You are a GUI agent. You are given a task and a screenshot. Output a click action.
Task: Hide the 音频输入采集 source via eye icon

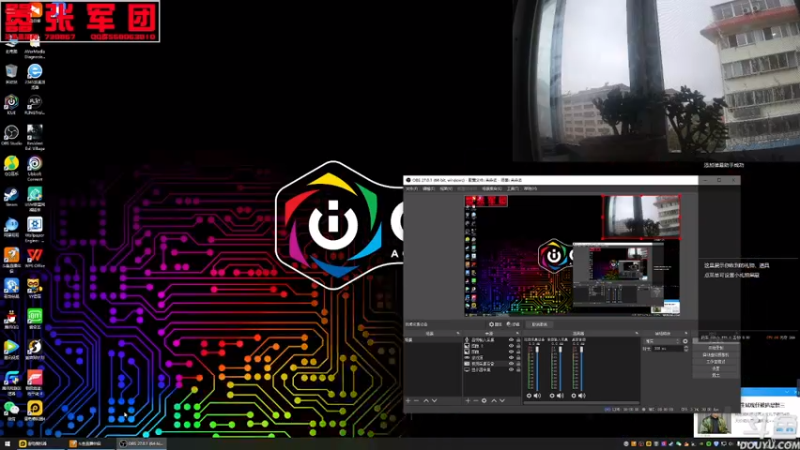(x=511, y=339)
